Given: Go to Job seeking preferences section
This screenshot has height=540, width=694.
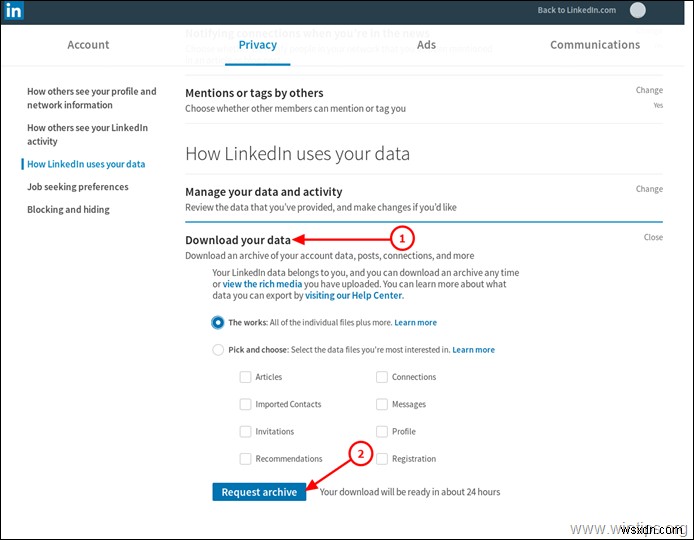Looking at the screenshot, I should (x=78, y=187).
